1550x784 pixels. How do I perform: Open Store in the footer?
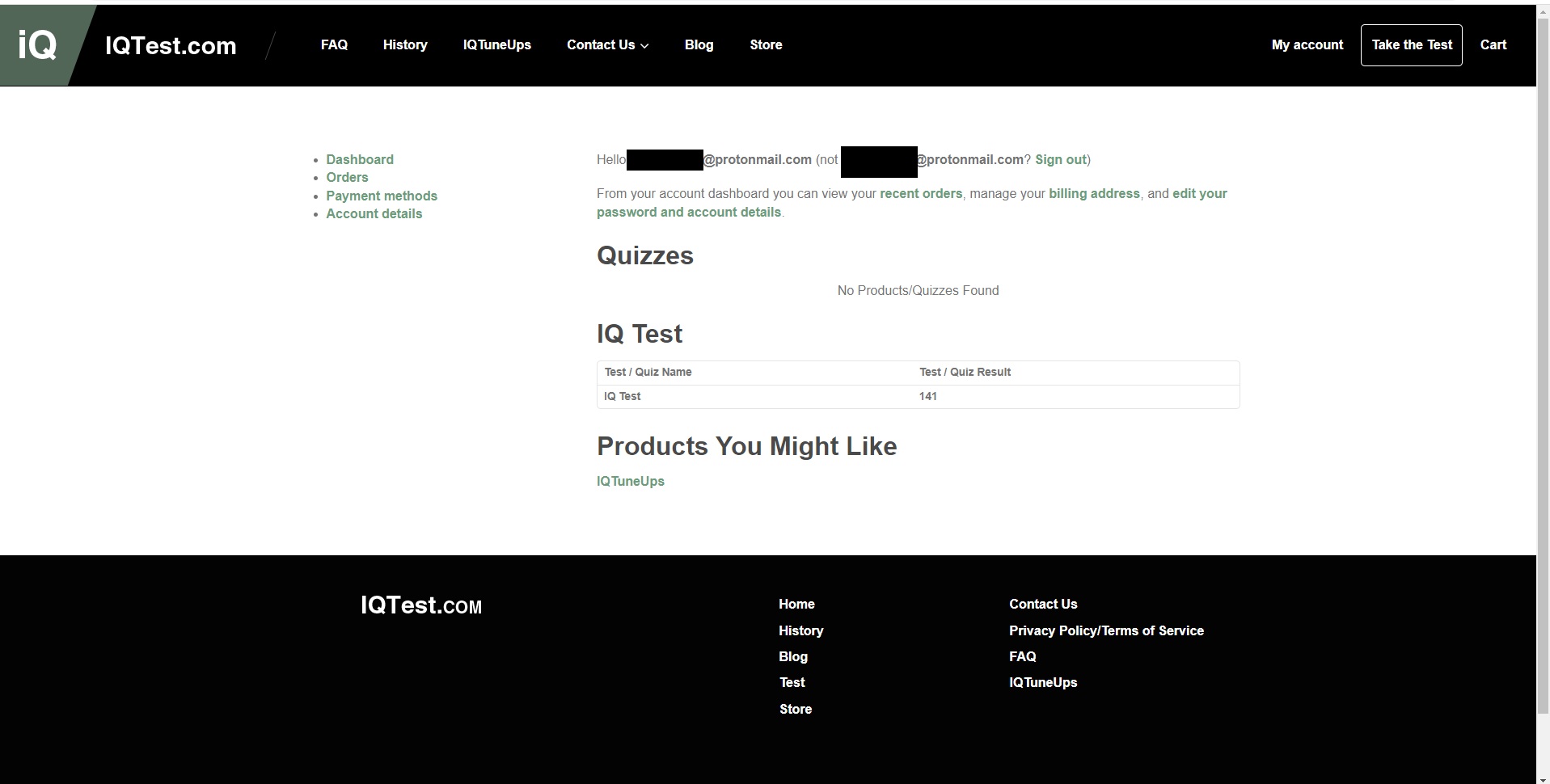pos(796,709)
